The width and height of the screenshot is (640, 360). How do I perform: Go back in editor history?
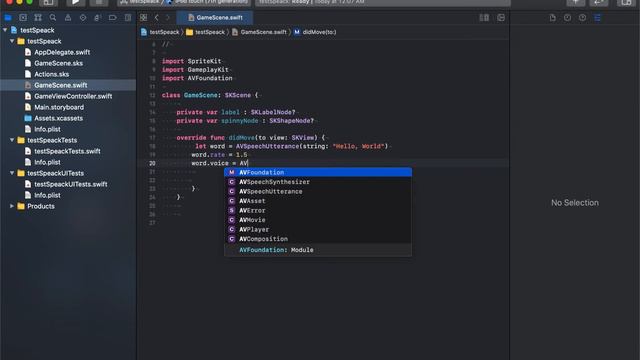[x=156, y=18]
